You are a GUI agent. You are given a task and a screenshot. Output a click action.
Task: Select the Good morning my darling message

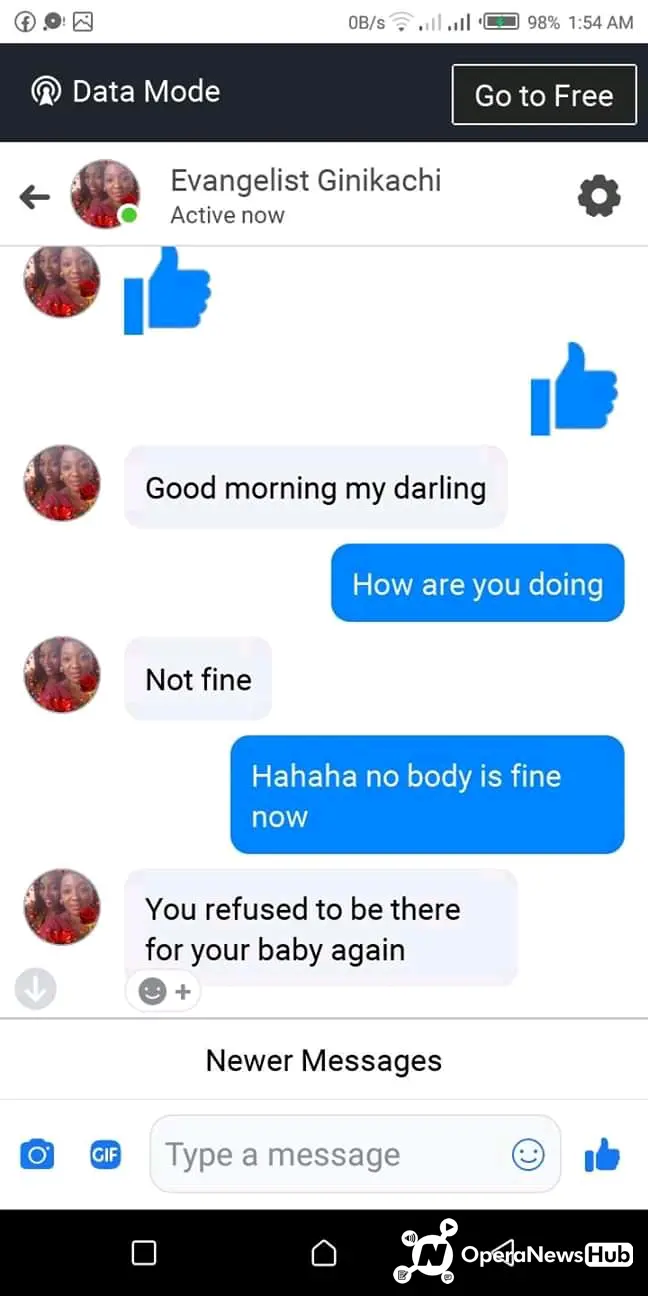(x=316, y=488)
